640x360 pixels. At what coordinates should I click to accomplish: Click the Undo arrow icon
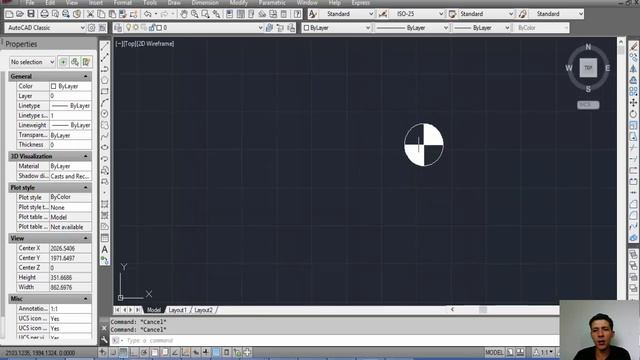pyautogui.click(x=148, y=14)
